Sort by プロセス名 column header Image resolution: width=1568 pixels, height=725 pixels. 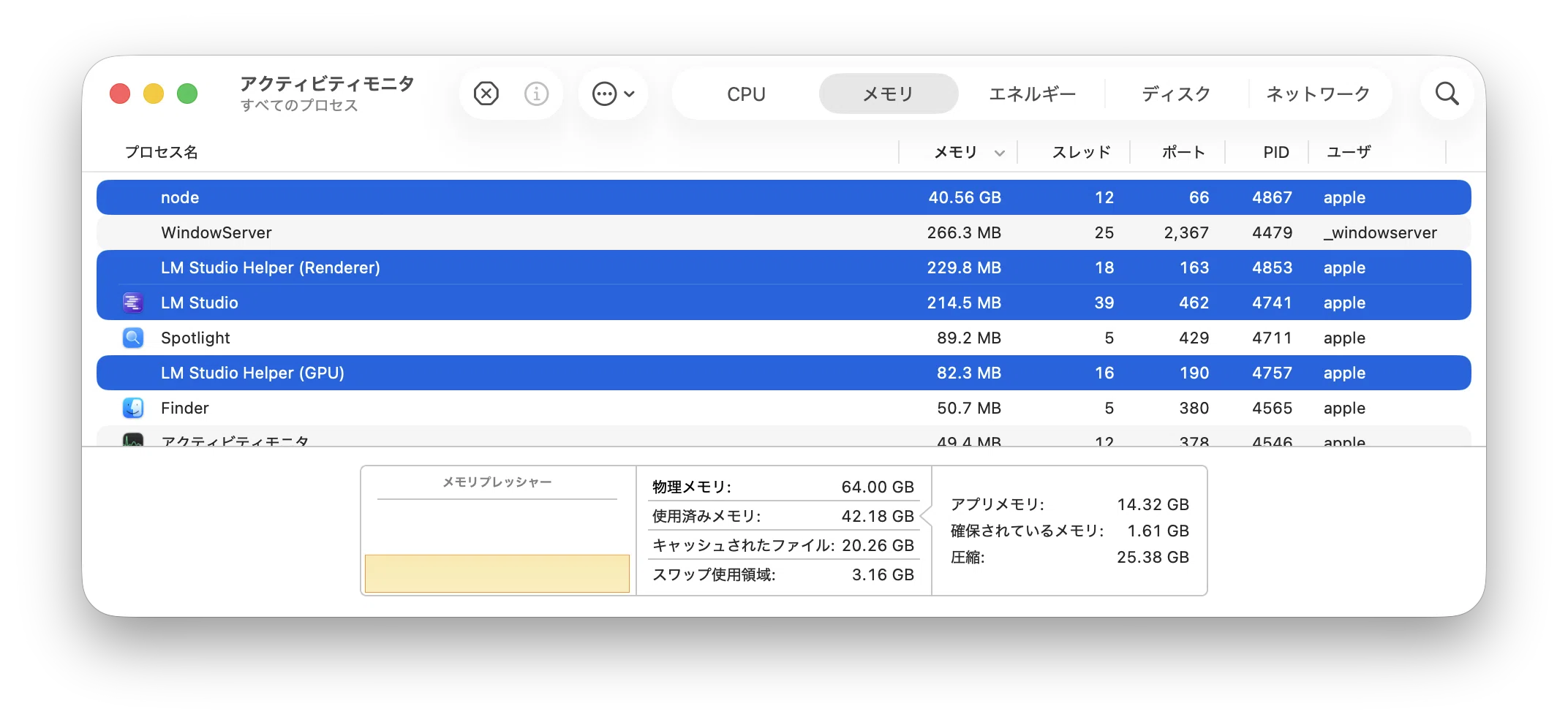tap(161, 152)
